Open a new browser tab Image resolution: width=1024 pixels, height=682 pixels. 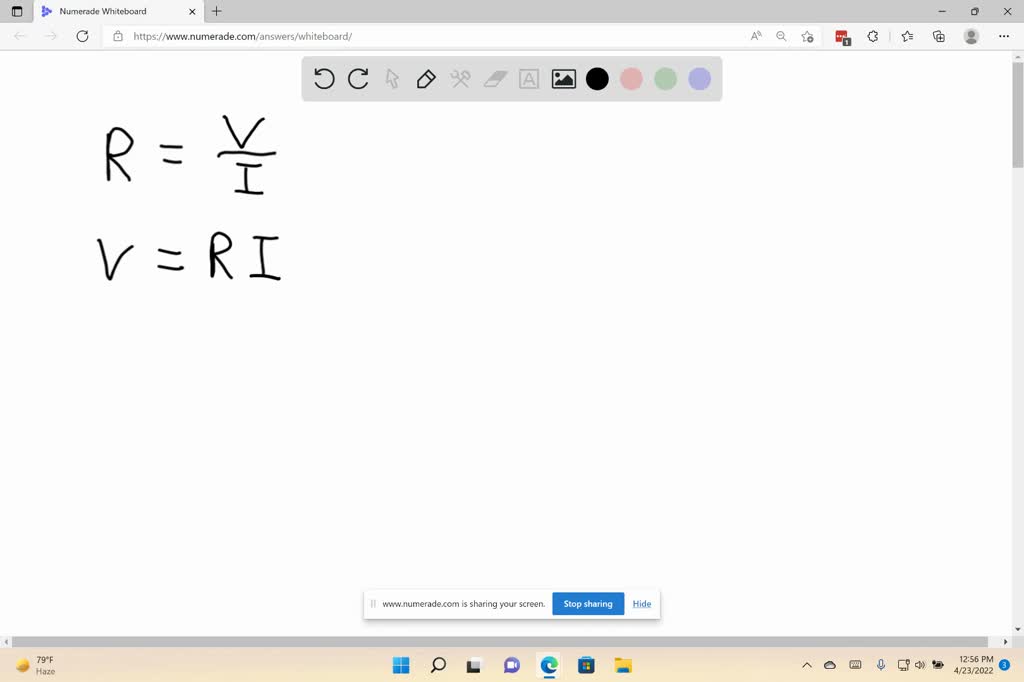(x=216, y=12)
